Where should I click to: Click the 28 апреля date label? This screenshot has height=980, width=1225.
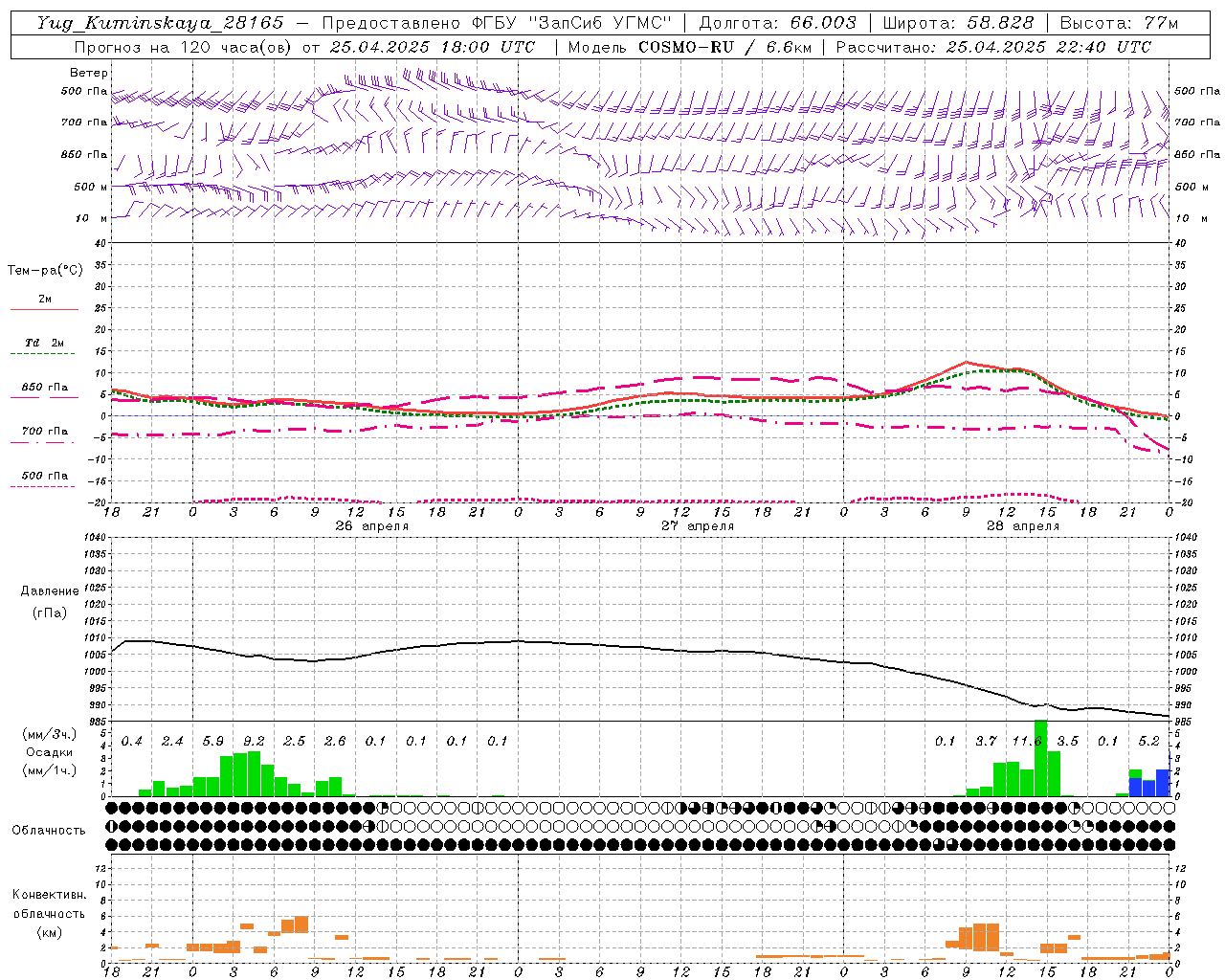tap(1022, 526)
